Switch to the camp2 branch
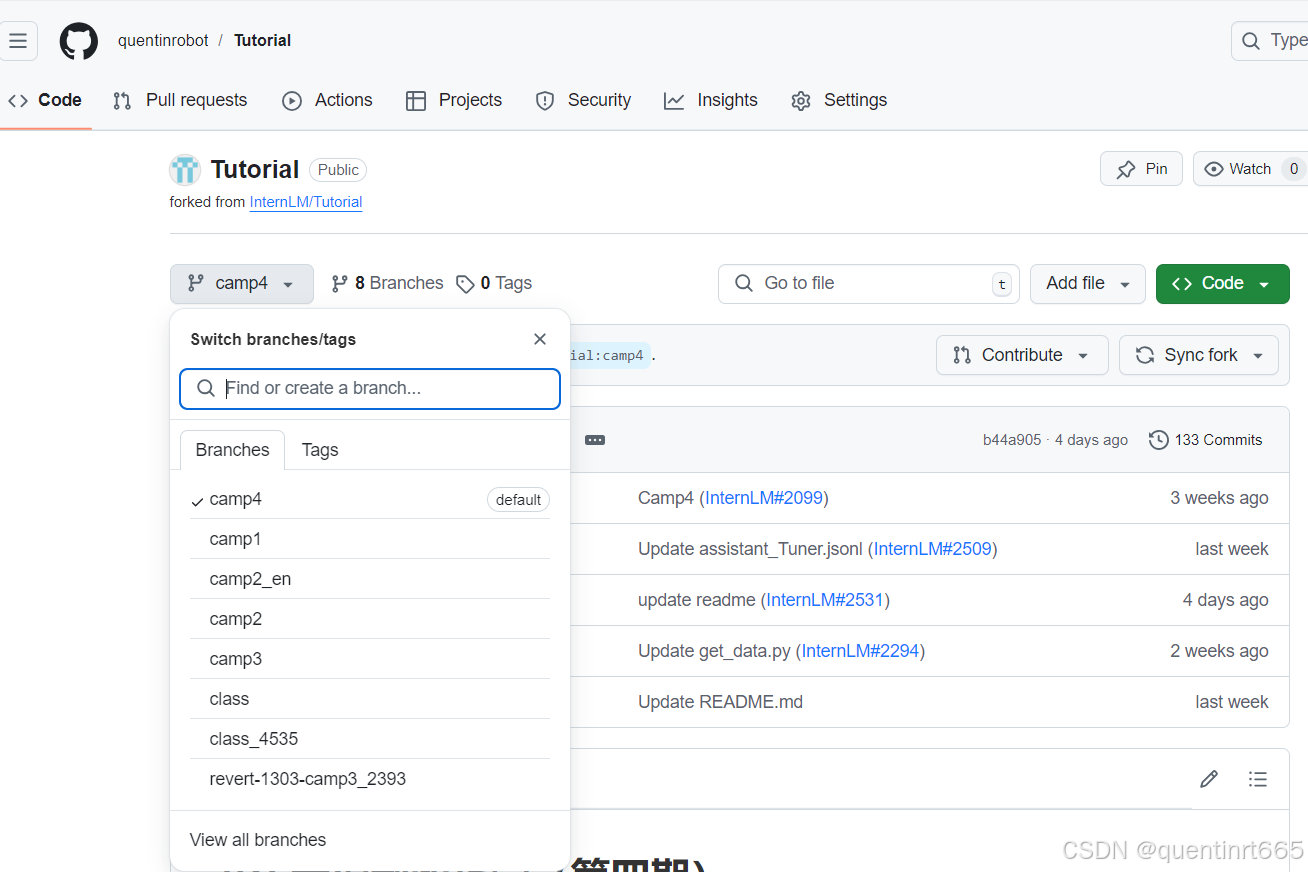 click(x=370, y=619)
